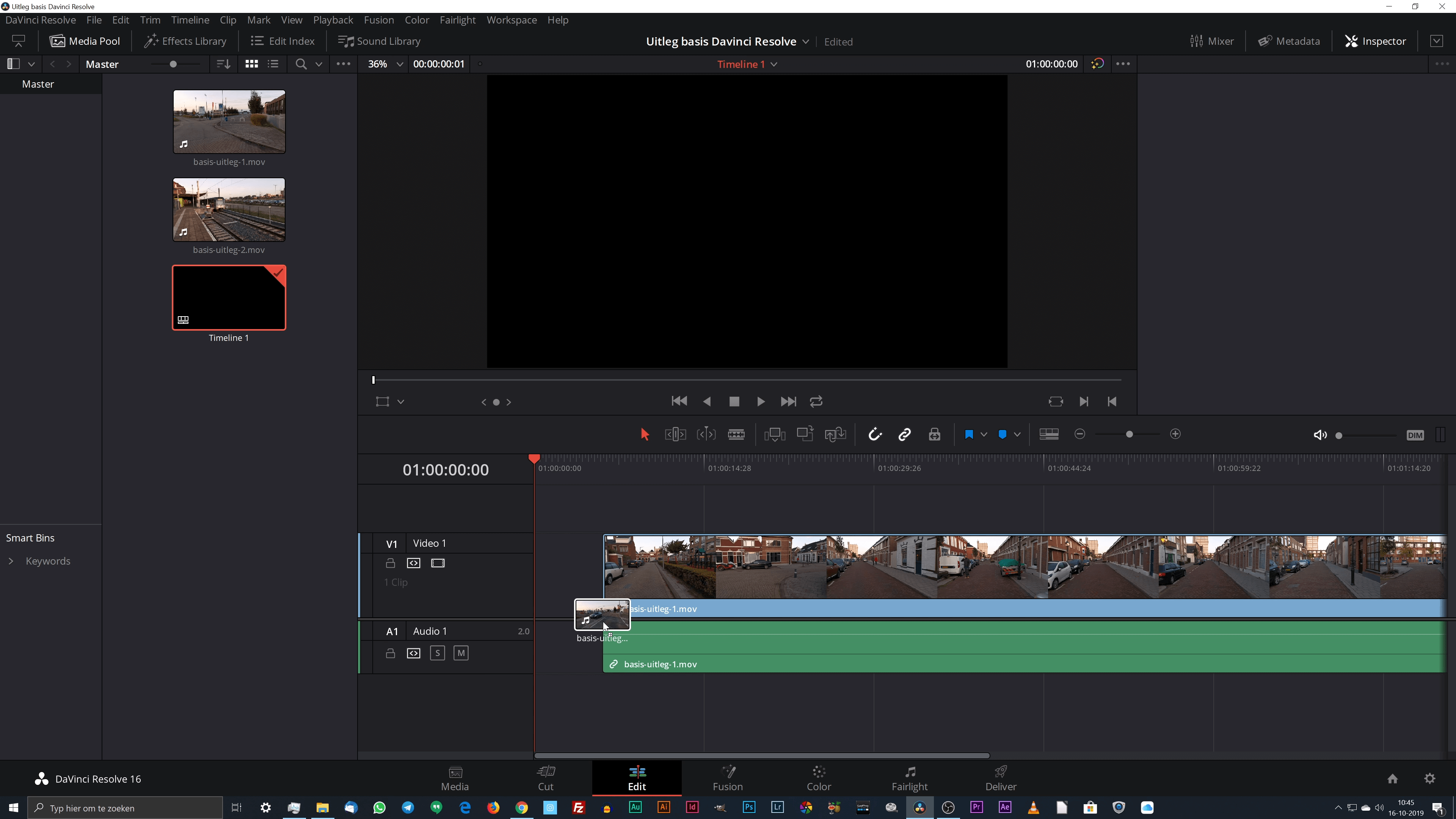The image size is (1456, 819).
Task: Open the Effects Library panel
Action: pos(185,41)
